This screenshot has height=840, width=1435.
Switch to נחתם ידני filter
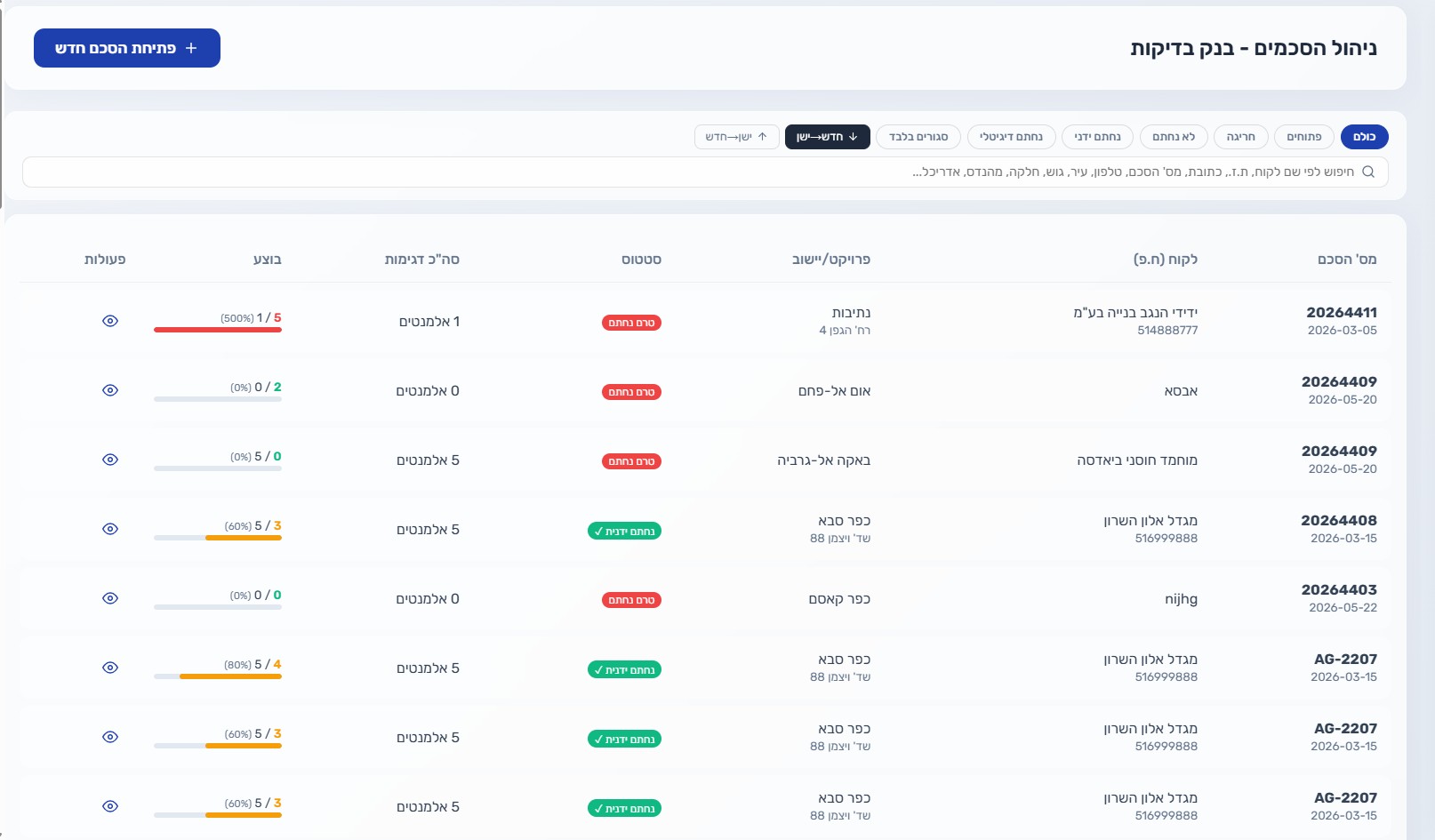pos(1097,137)
